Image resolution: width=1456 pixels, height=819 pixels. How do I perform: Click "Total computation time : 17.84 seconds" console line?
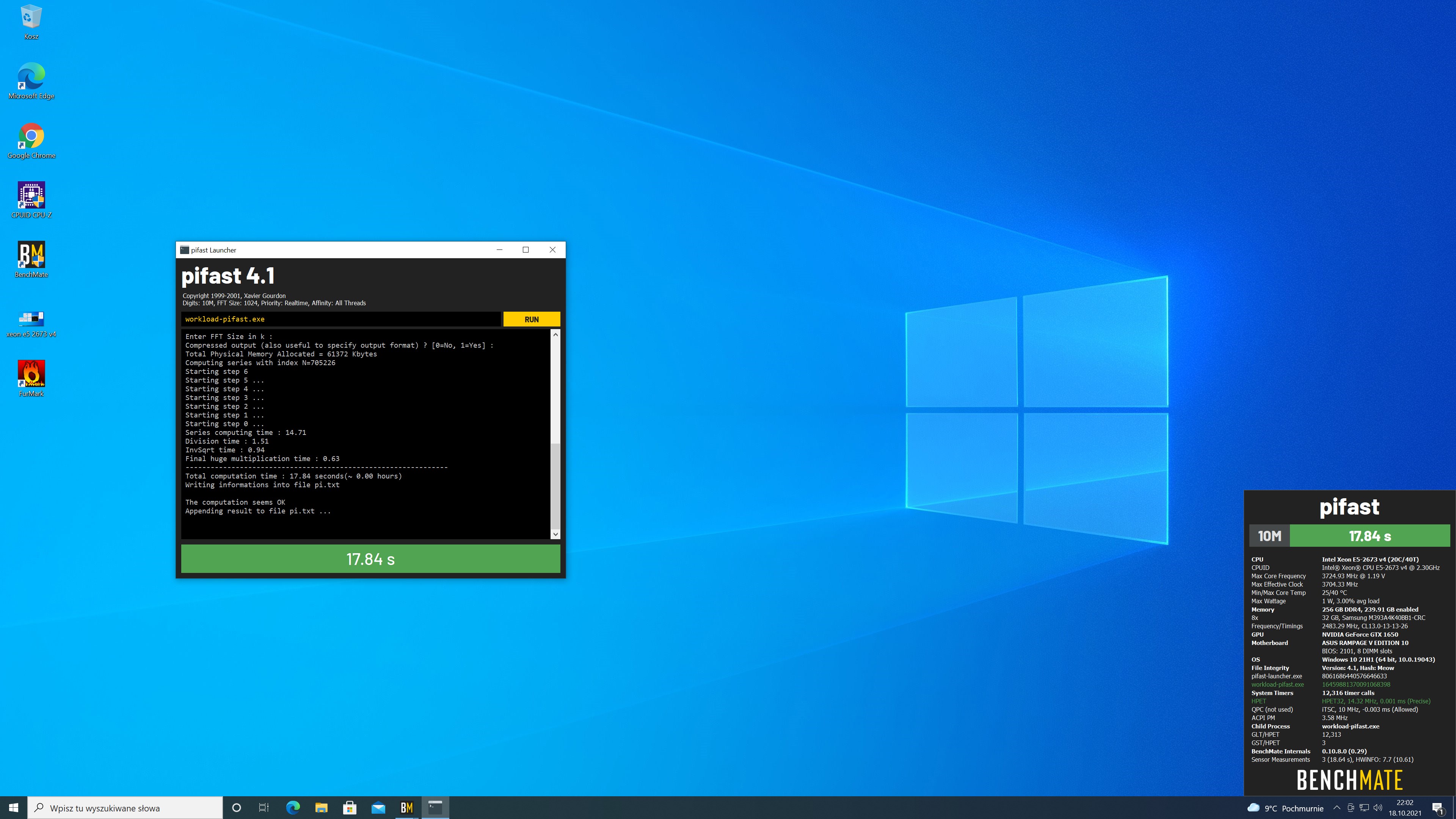[293, 477]
